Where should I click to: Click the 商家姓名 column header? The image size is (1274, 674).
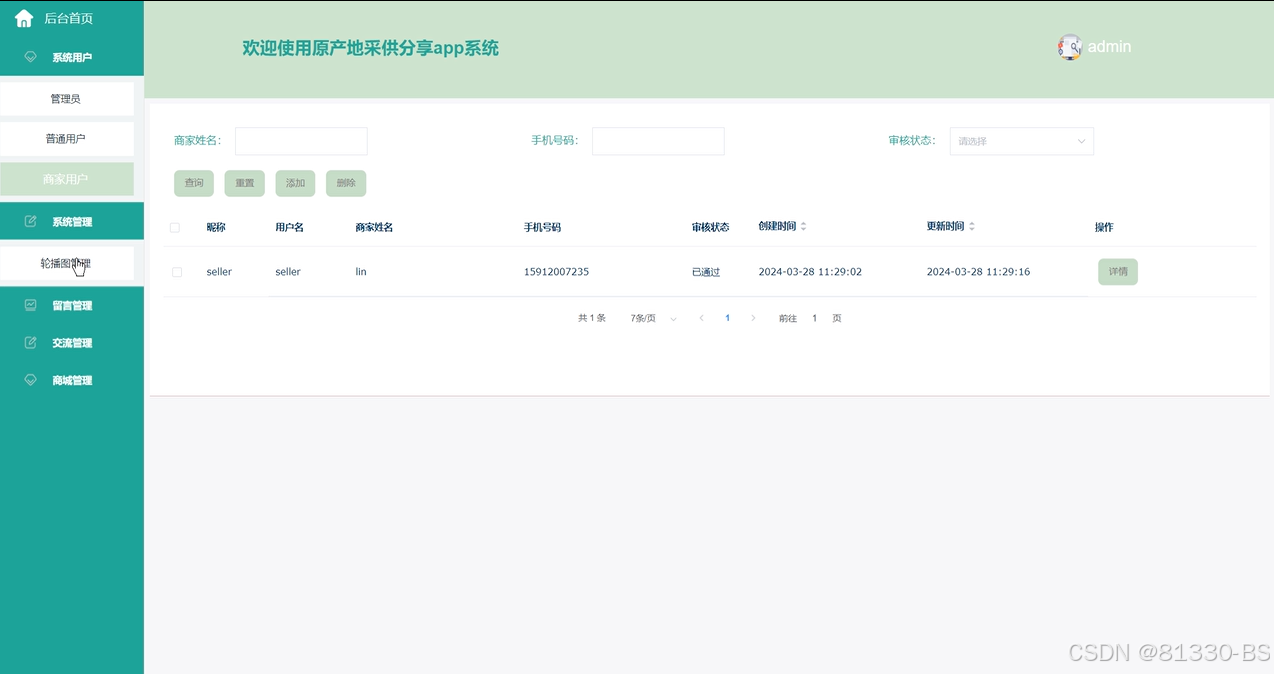[x=374, y=227]
